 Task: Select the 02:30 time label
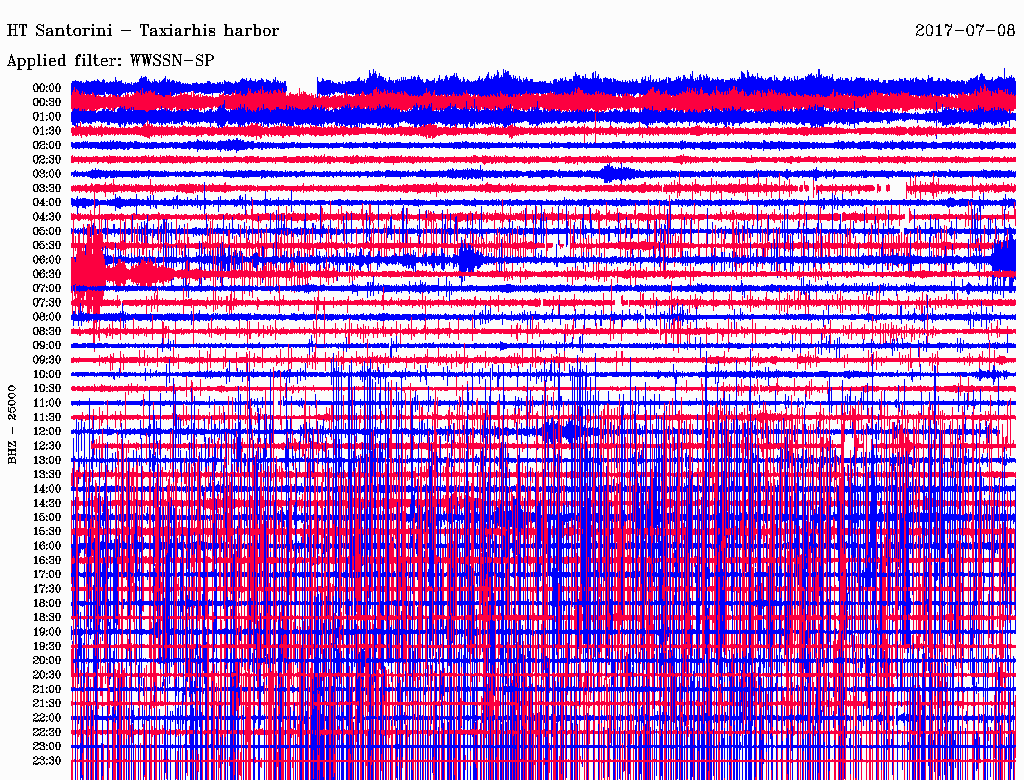[47, 160]
